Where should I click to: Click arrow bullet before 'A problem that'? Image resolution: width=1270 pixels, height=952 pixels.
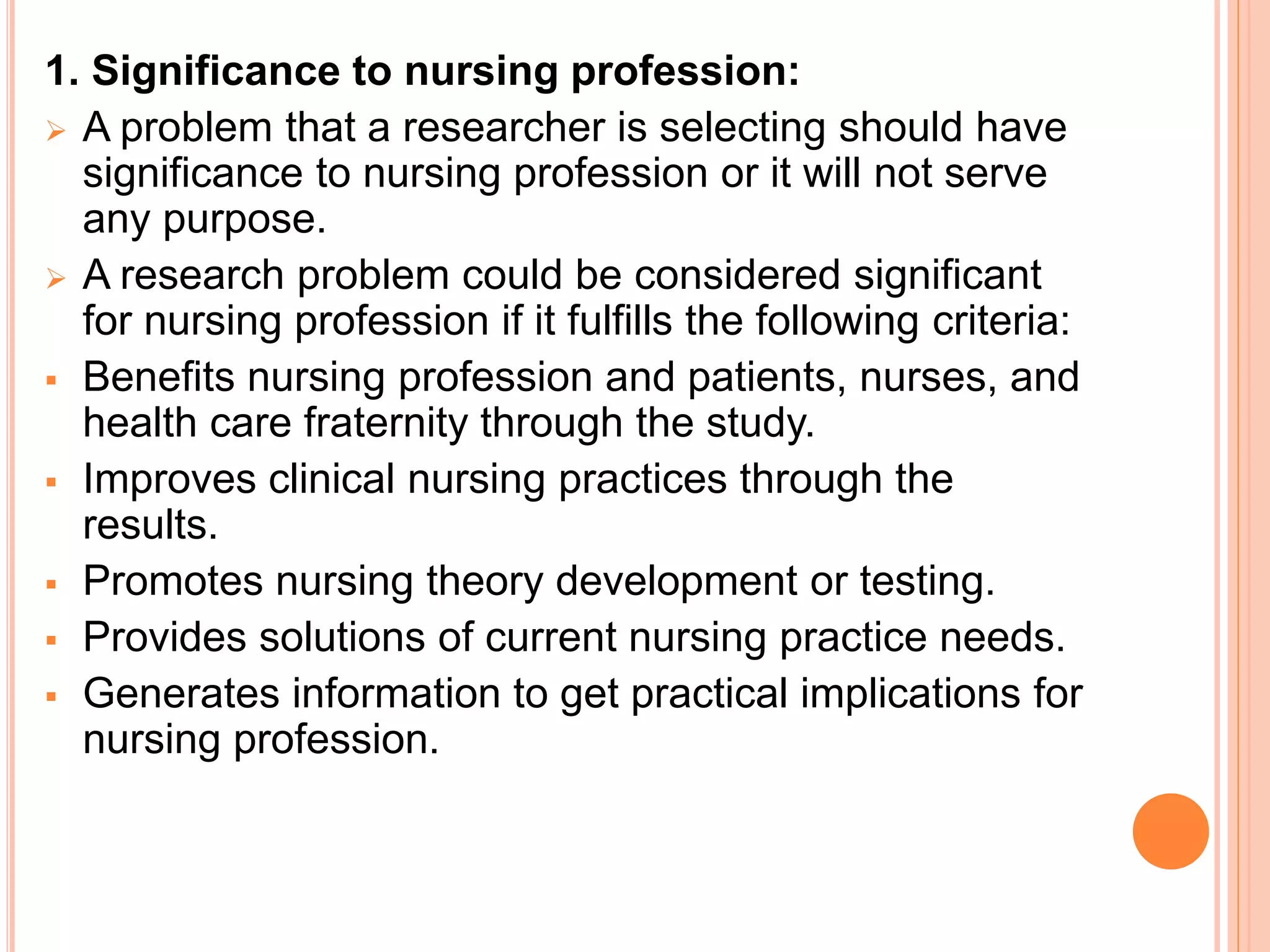click(56, 131)
